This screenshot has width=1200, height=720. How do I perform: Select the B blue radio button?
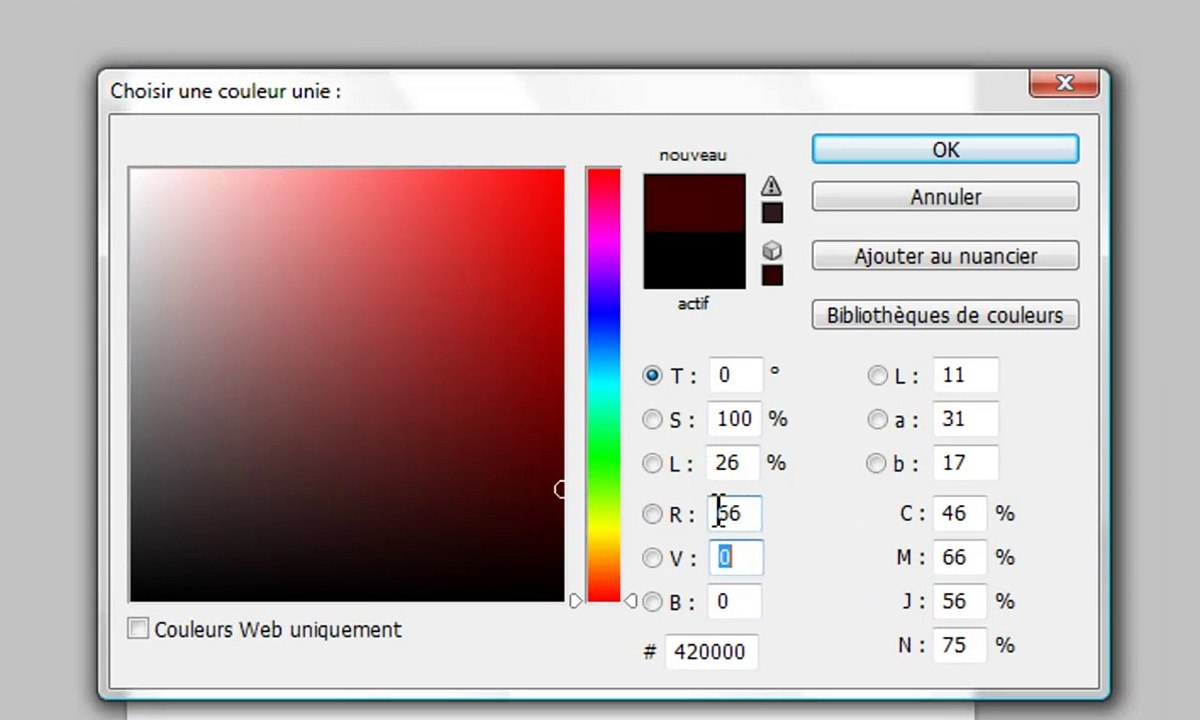tap(652, 602)
